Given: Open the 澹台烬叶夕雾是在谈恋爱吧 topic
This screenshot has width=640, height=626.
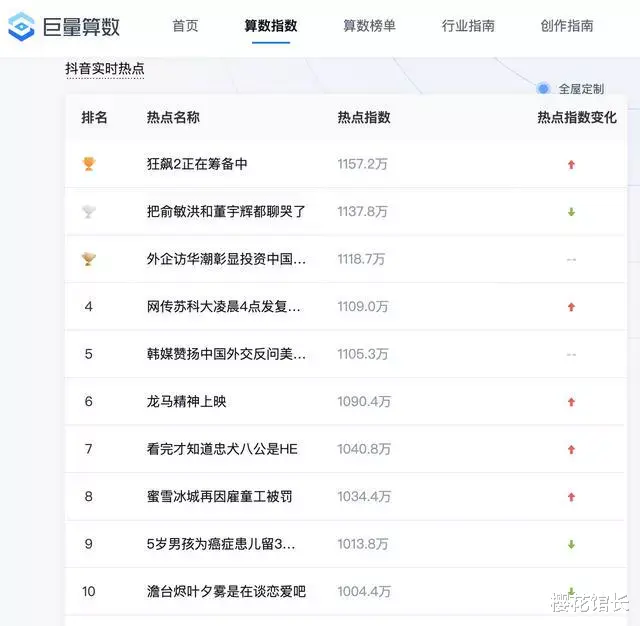Looking at the screenshot, I should pyautogui.click(x=226, y=591).
